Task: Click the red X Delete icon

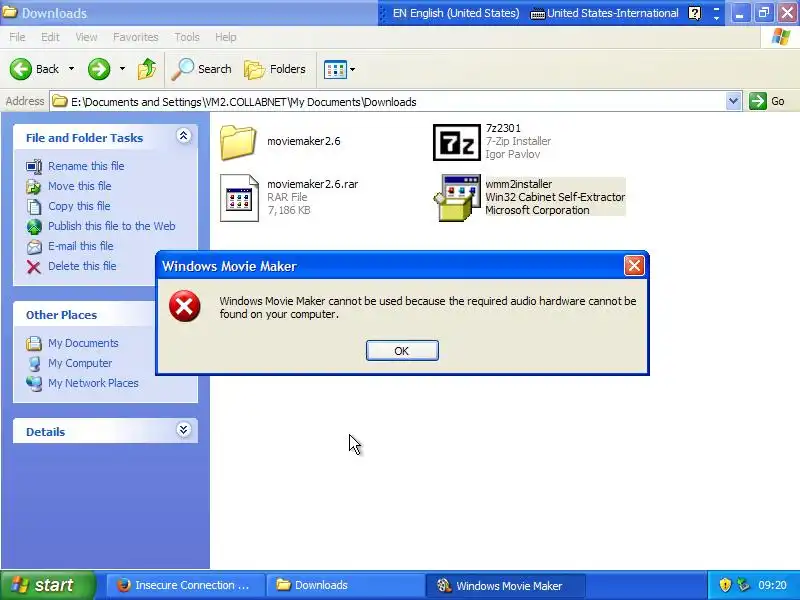Action: [34, 267]
